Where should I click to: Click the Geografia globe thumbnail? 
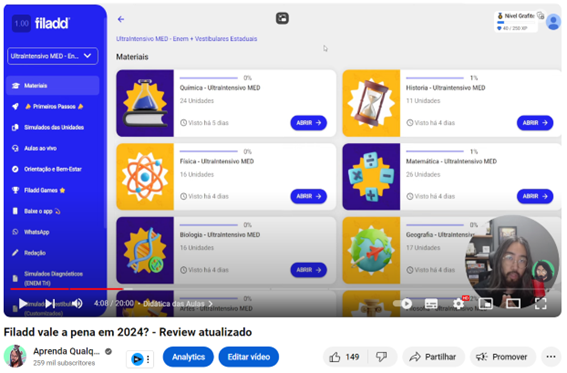[x=371, y=250]
